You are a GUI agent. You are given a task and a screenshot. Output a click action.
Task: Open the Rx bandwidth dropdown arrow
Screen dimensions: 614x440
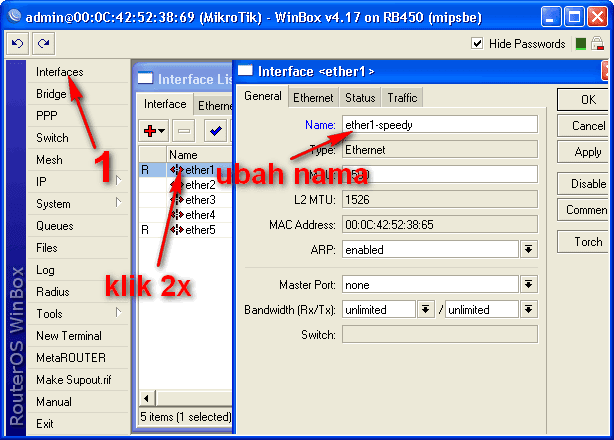coord(426,310)
